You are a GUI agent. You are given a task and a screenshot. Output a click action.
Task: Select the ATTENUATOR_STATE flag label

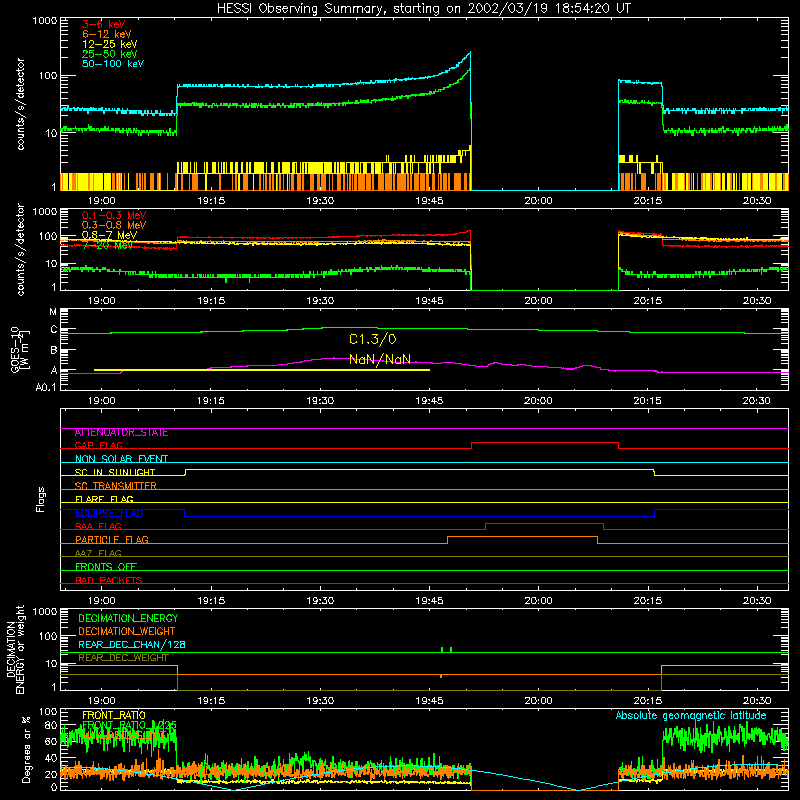pos(121,433)
